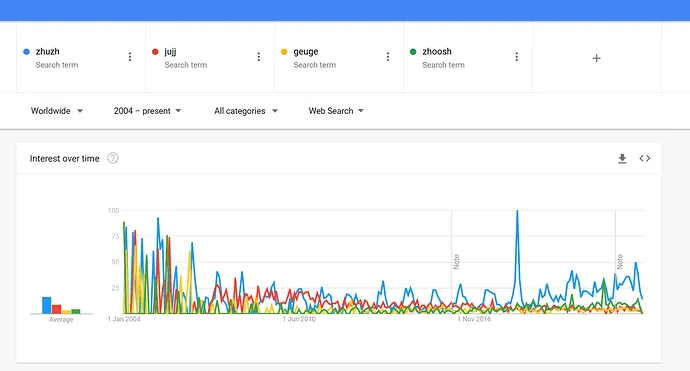Edit the zhuzh search term
This screenshot has width=690, height=371.
(x=48, y=51)
